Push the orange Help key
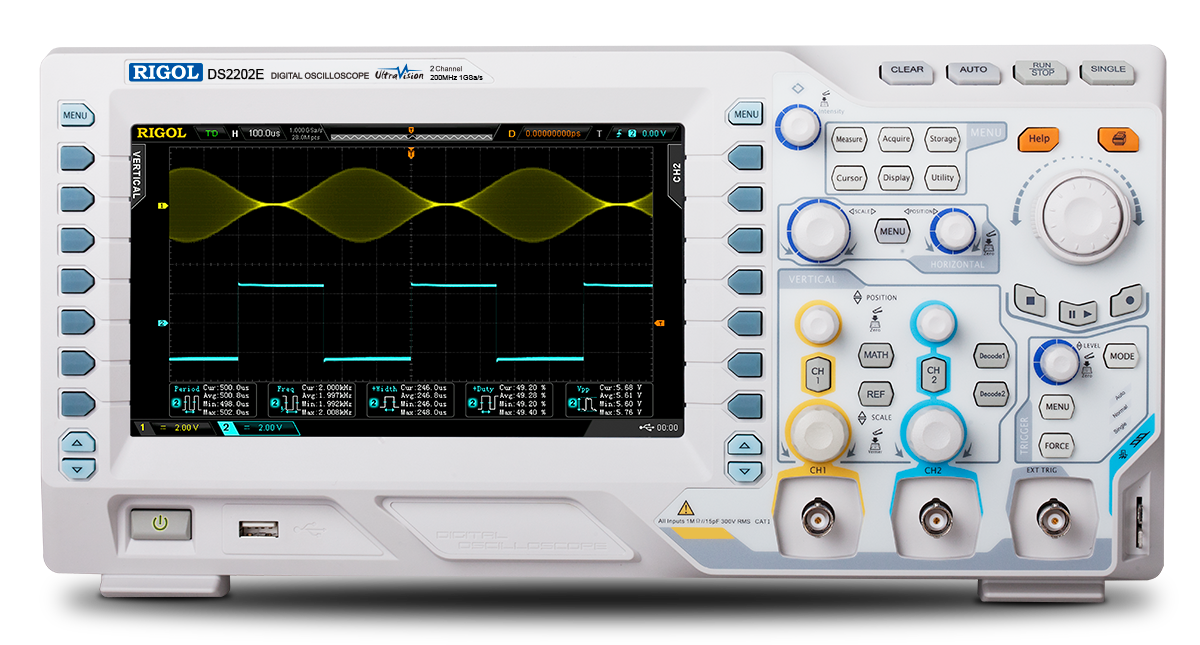This screenshot has height=645, width=1200. [1038, 139]
